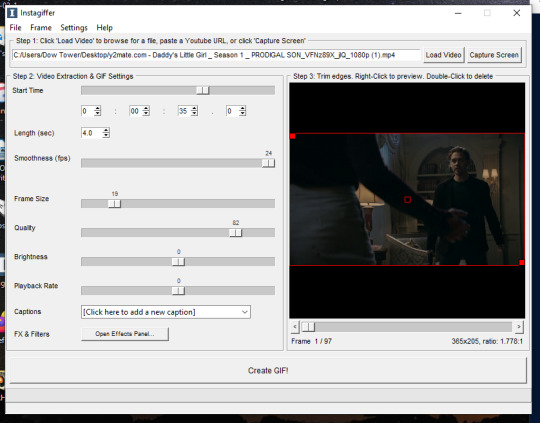The height and width of the screenshot is (423, 540).
Task: Click the frame scrollbar thumb
Action: (308, 327)
